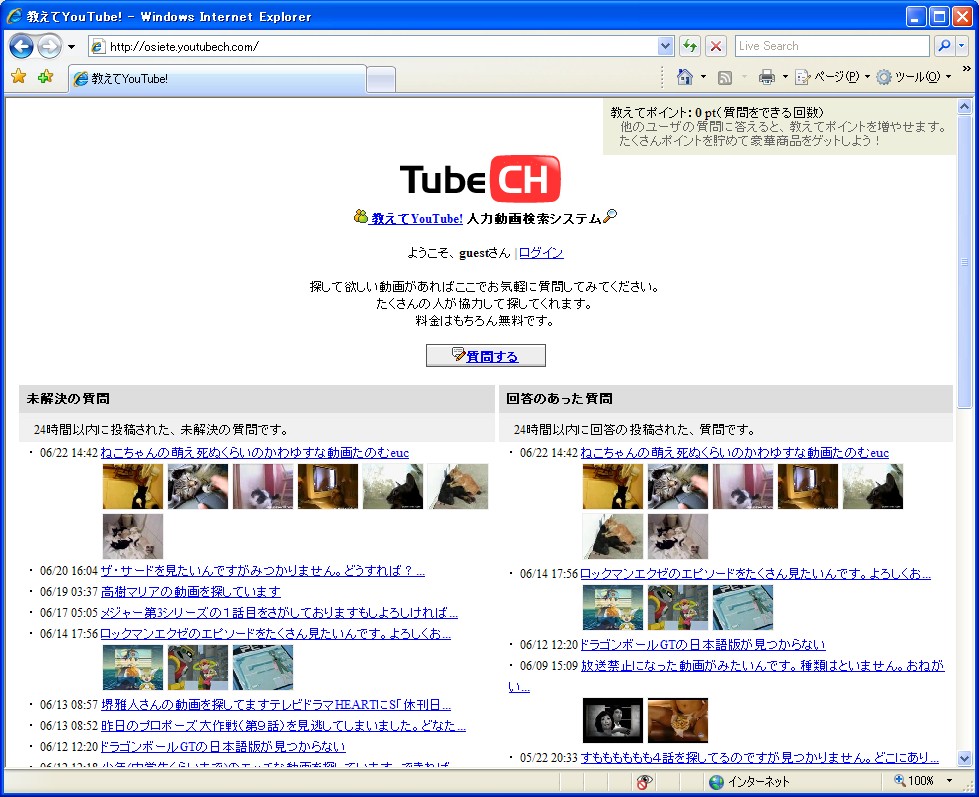The width and height of the screenshot is (979, 797).
Task: Open ロックマンエグゼ link under 回答のあった質問
Action: point(755,574)
